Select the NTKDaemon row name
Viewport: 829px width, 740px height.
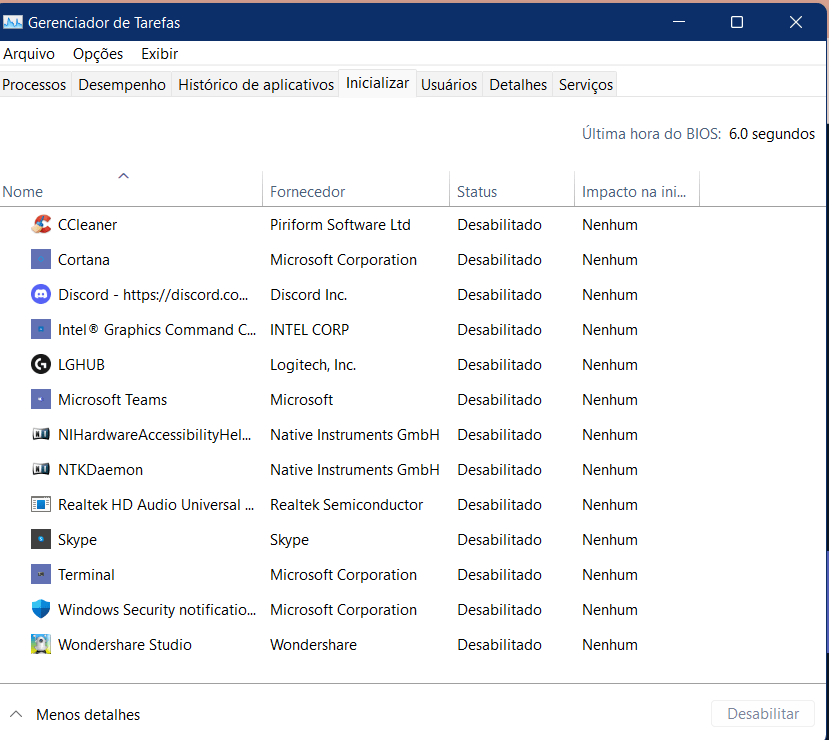tap(100, 469)
